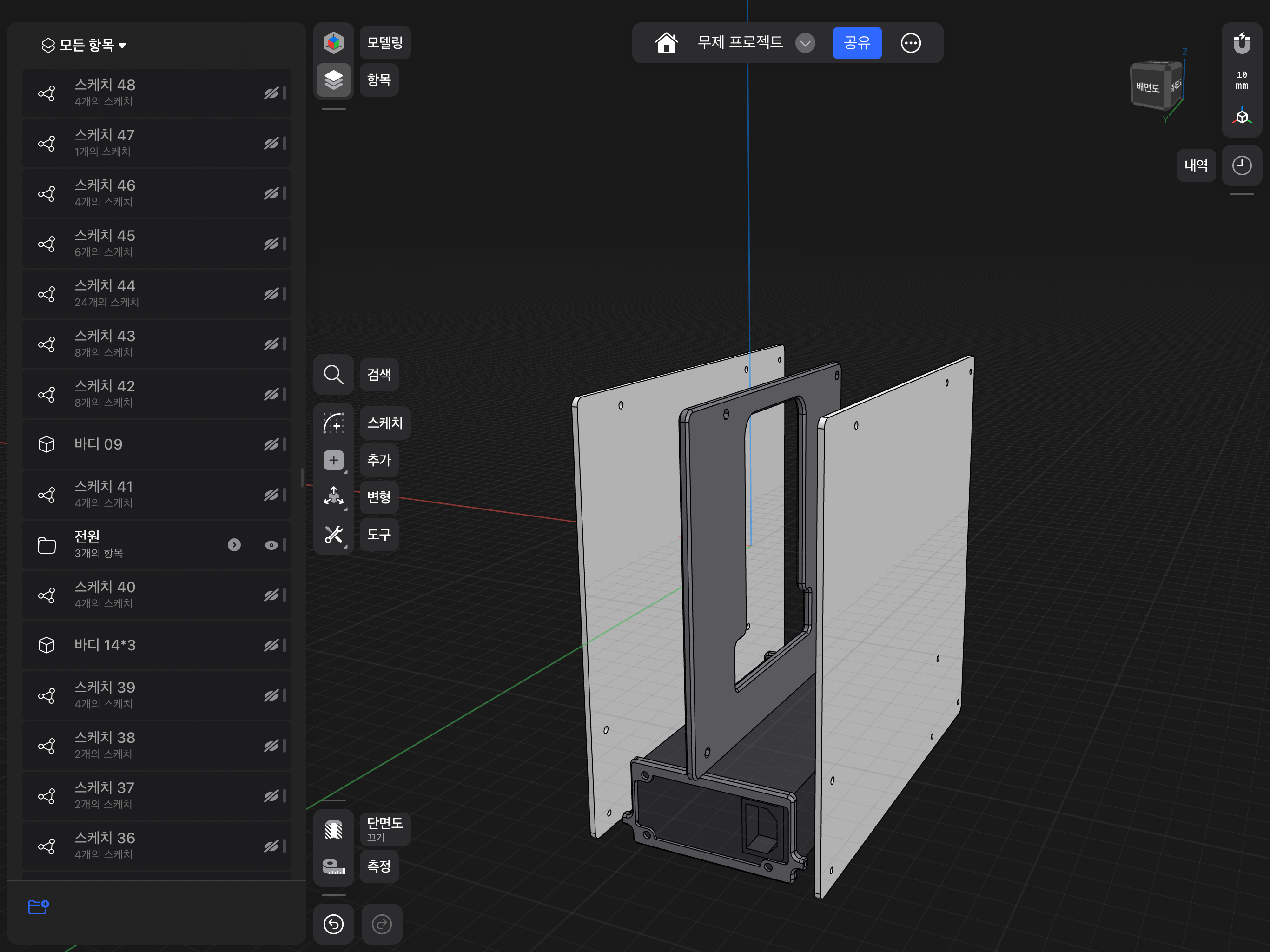Viewport: 1270px width, 952px height.
Task: Open the Tools wrench icon
Action: click(334, 535)
